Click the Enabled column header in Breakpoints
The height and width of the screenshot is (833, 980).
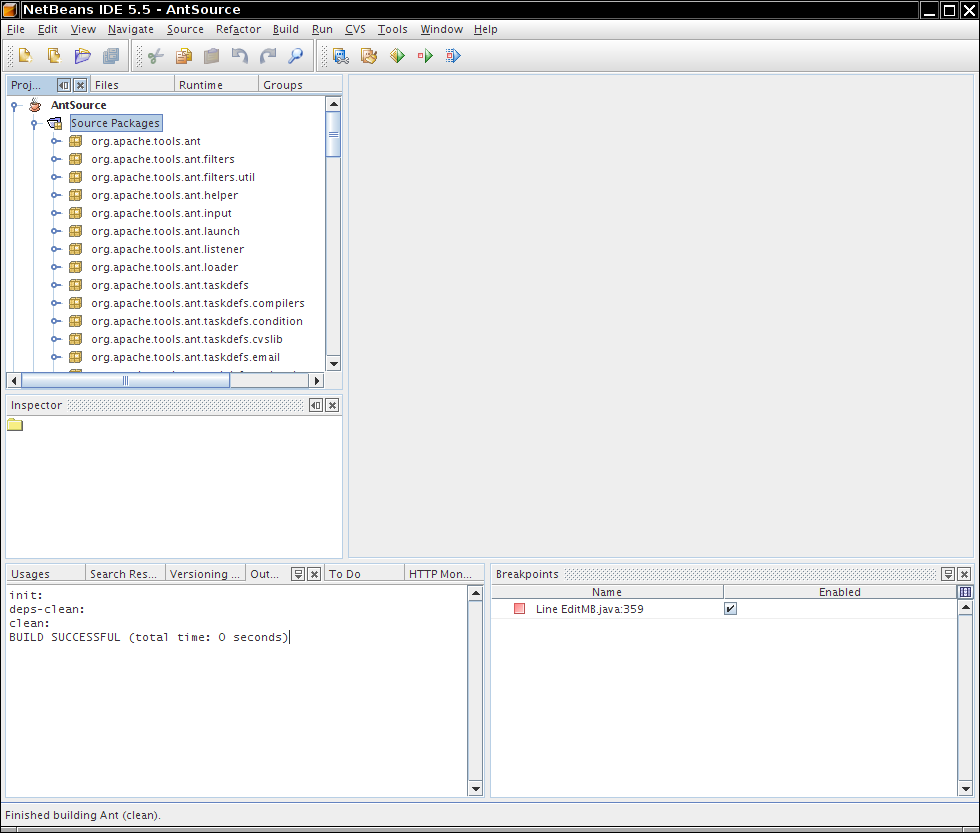point(839,592)
